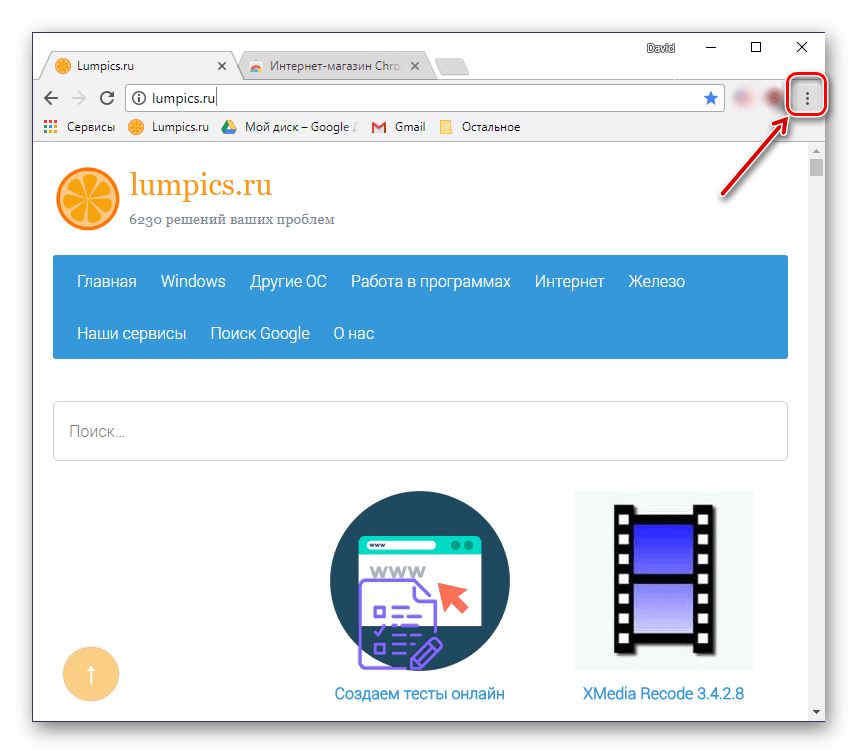Click the orange scroll-to-top arrow button
858x754 pixels.
click(91, 674)
